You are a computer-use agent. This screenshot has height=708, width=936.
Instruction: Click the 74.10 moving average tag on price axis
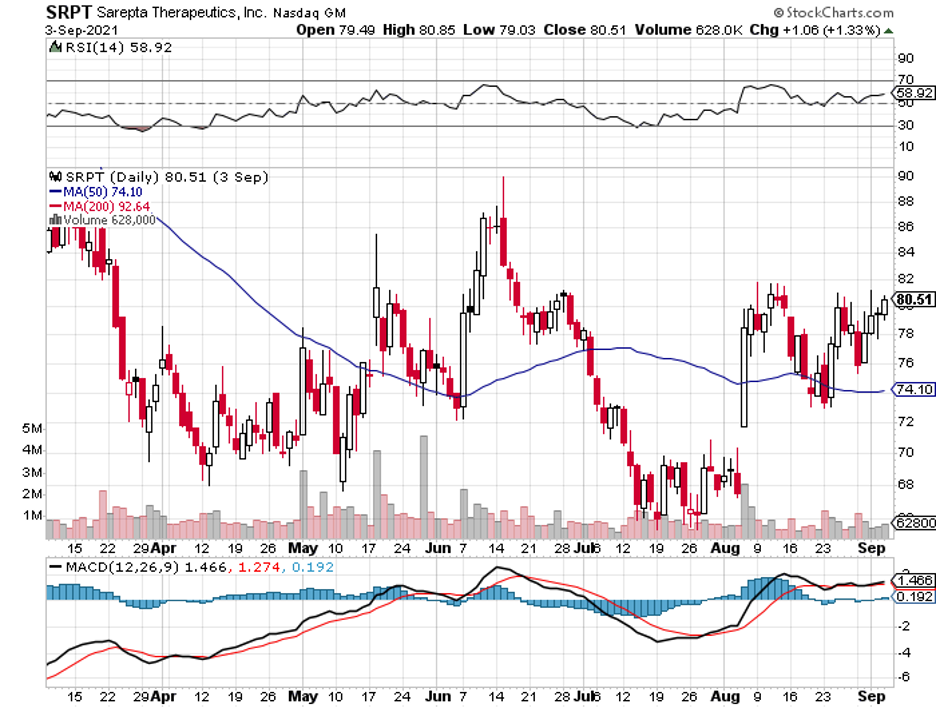point(914,390)
